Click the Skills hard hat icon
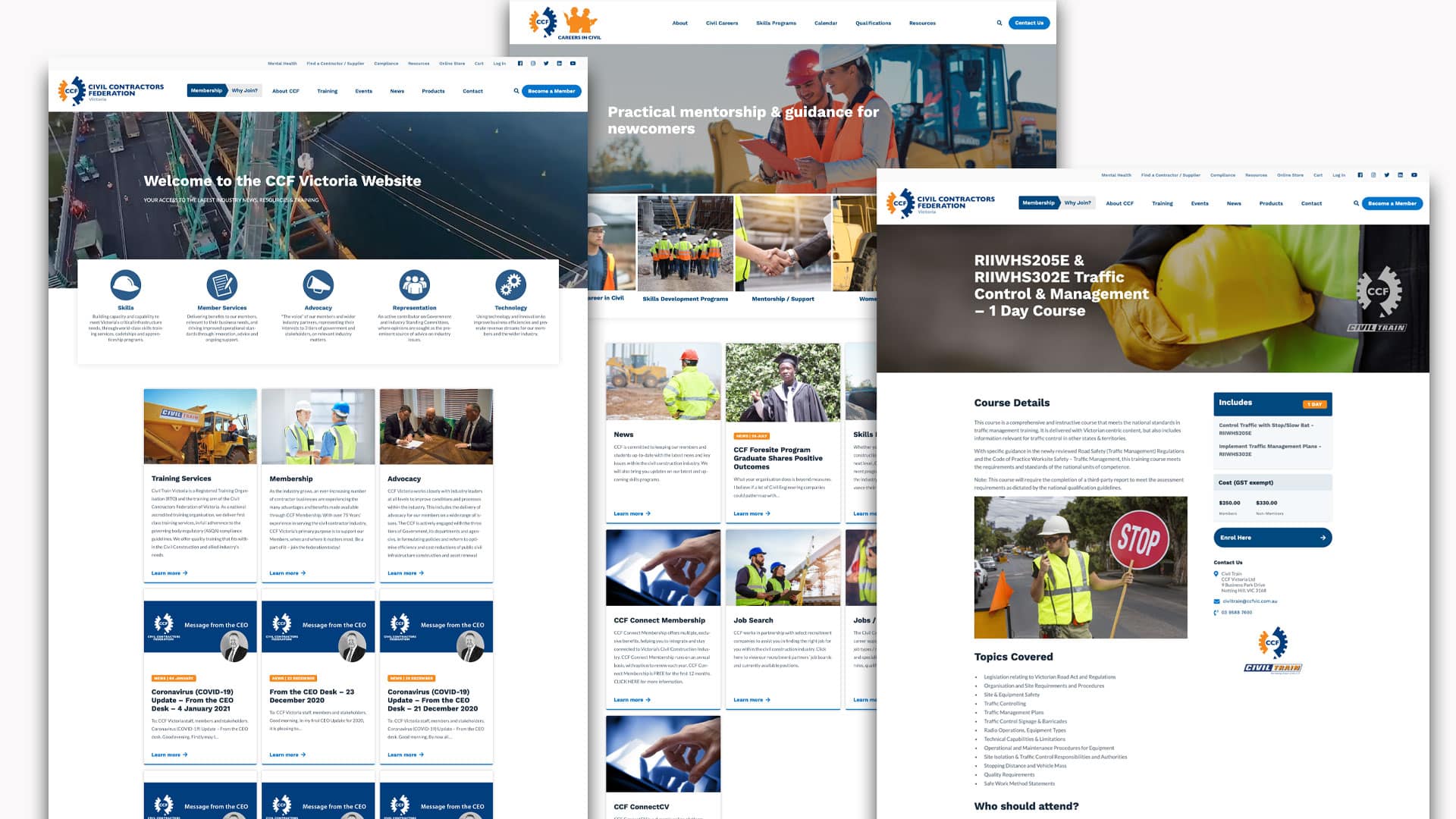Viewport: 1456px width, 819px height. (126, 285)
